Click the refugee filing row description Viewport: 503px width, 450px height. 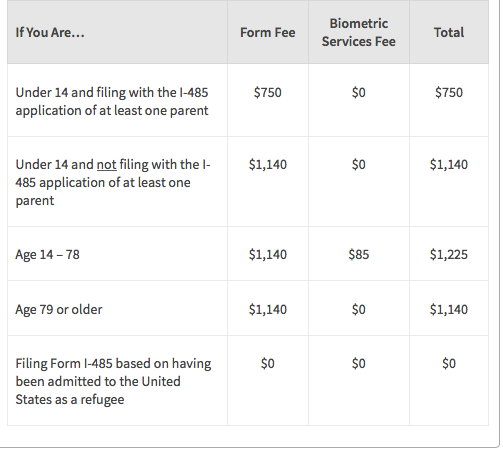click(x=113, y=381)
